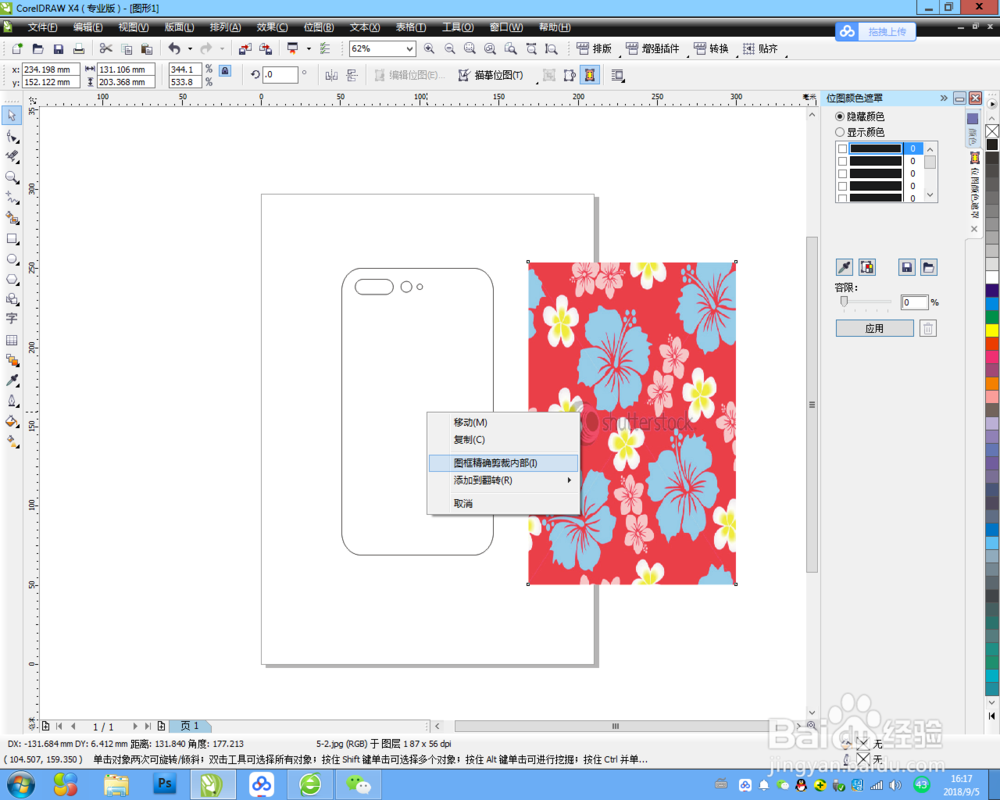Select the Fill bucket tool

(12, 421)
